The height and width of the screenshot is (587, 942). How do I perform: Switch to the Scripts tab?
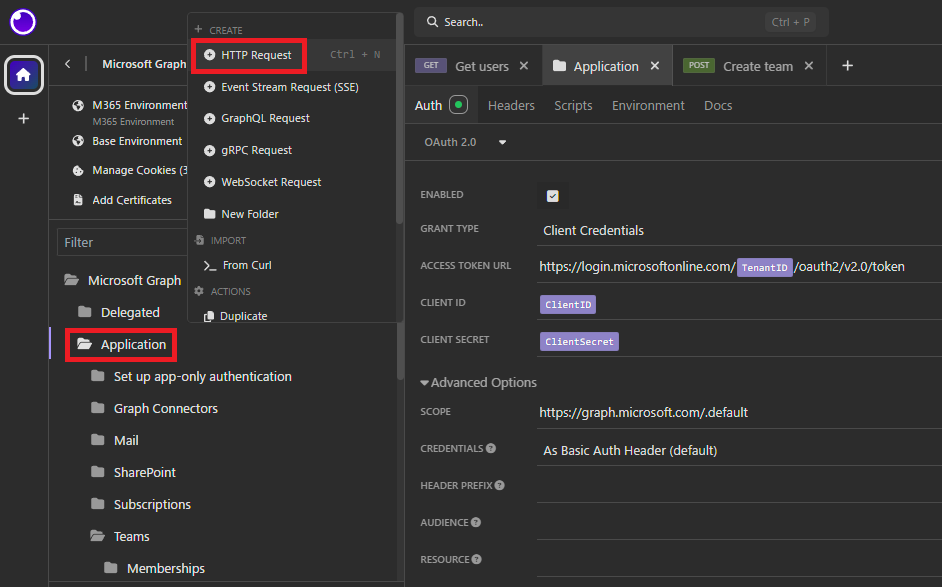[572, 104]
